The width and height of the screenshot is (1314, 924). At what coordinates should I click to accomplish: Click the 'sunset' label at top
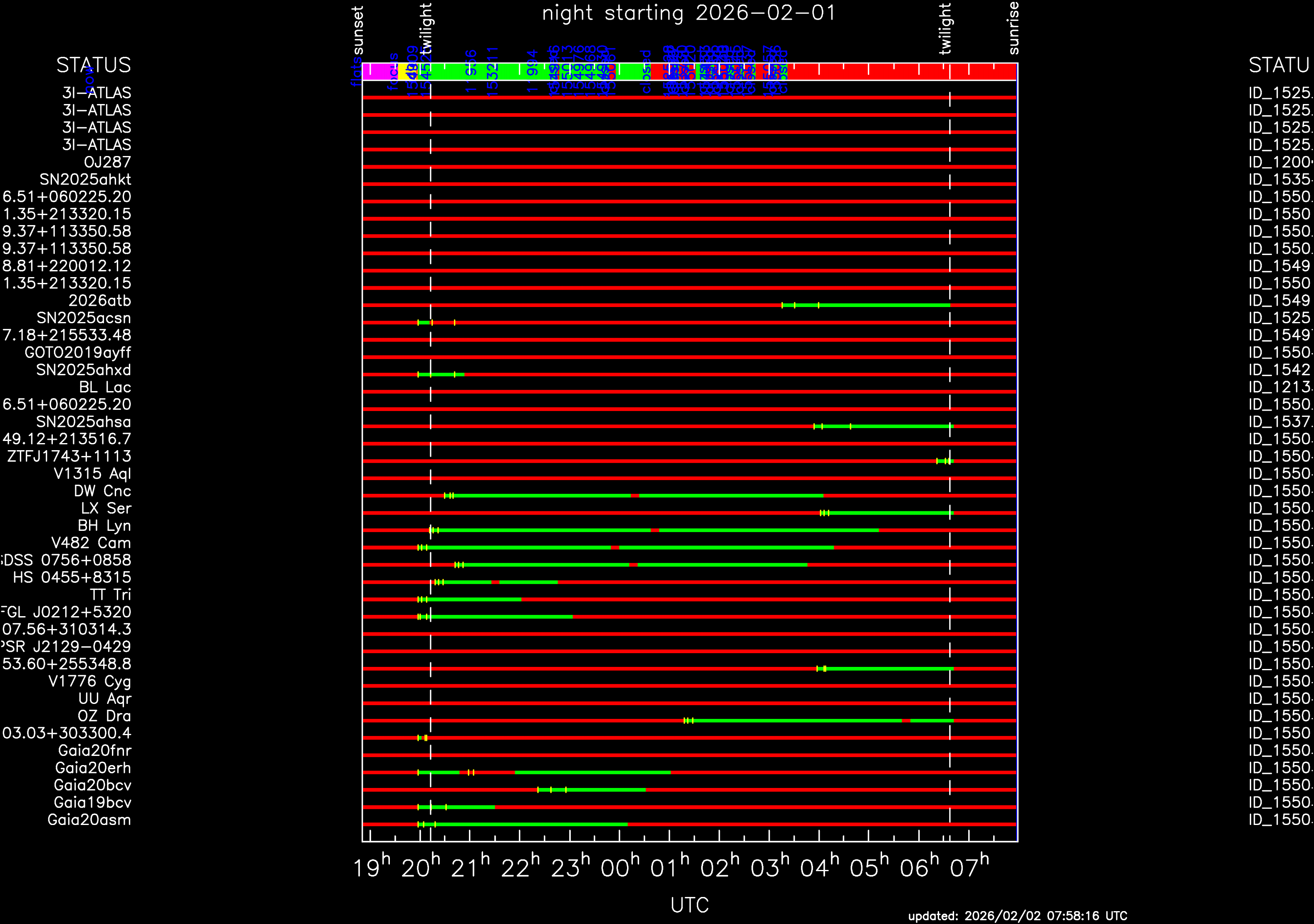358,30
